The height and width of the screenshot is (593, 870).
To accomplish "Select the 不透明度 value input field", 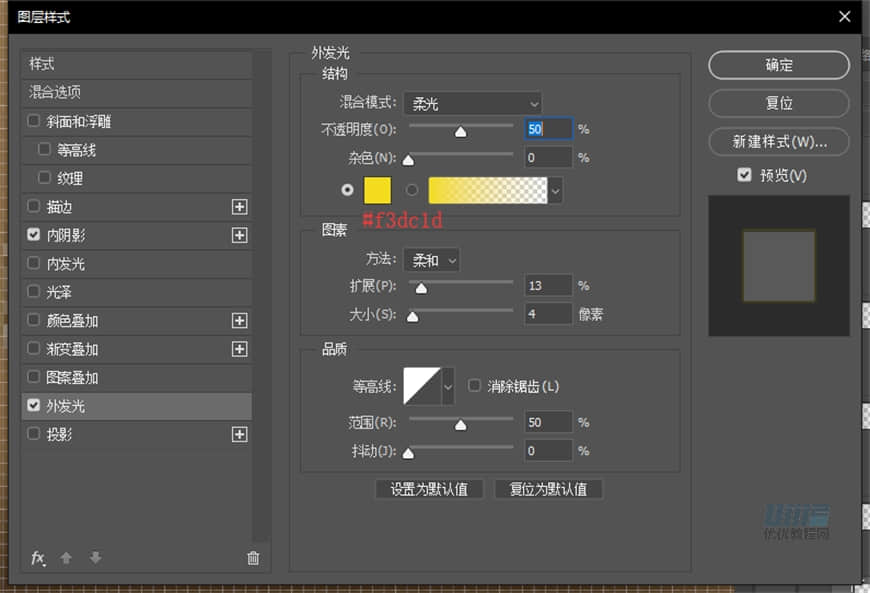I will [x=548, y=129].
